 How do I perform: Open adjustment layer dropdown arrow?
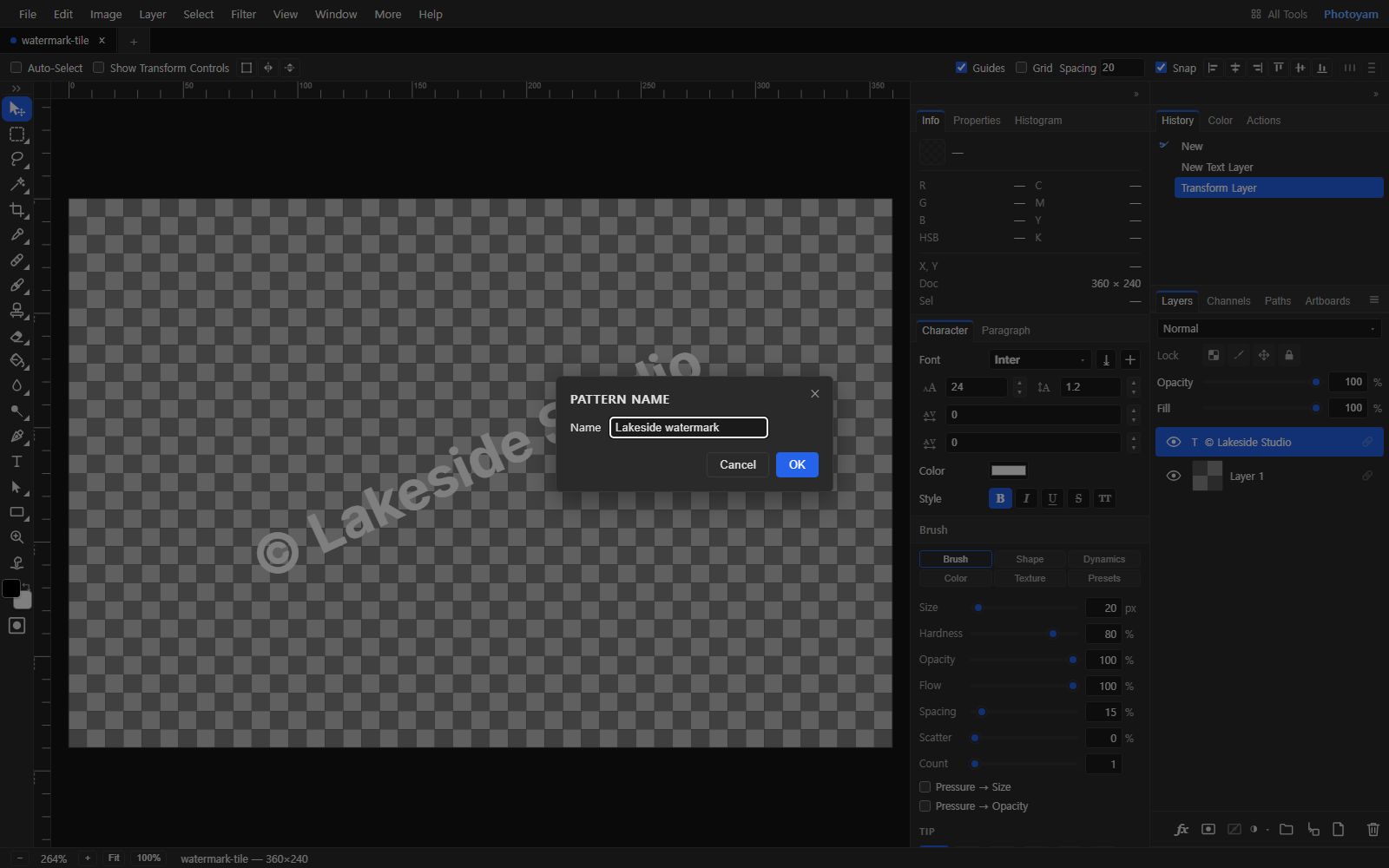tap(1267, 830)
